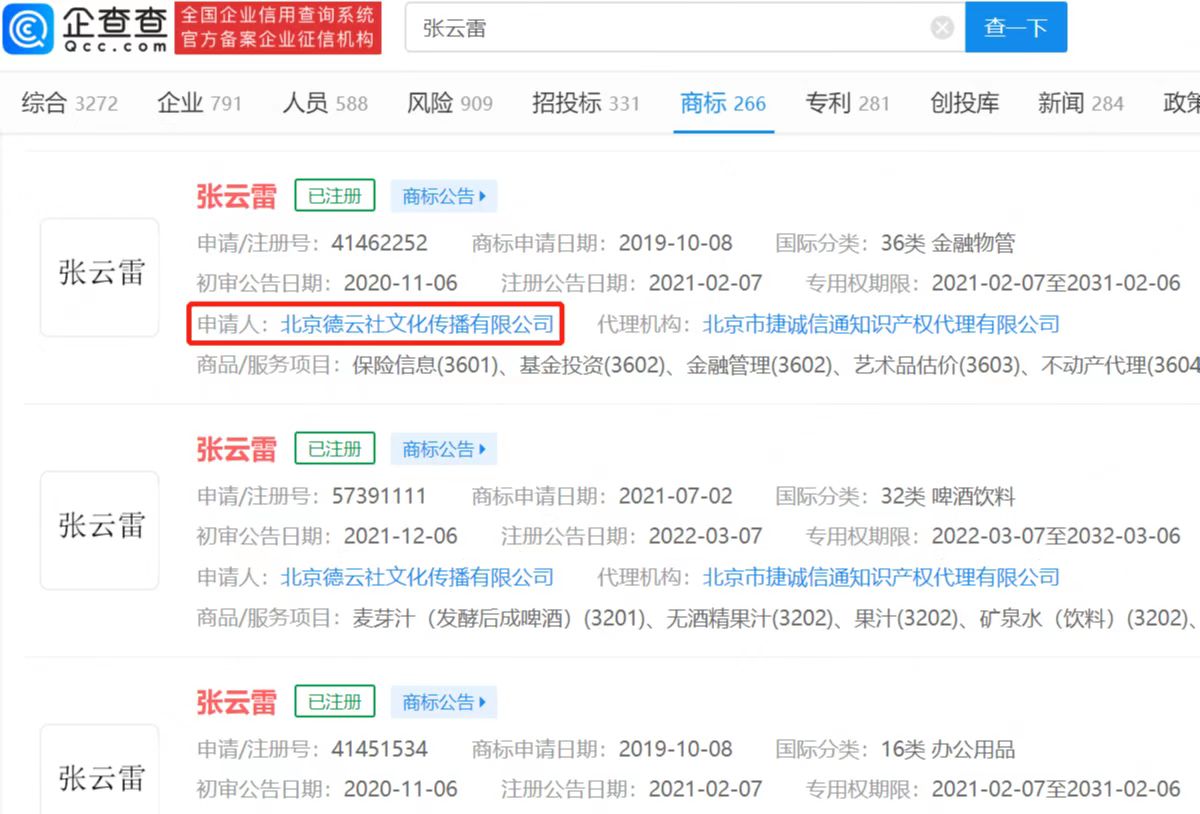
Task: Expand 商标公告 on the second trademark entry
Action: [x=443, y=449]
